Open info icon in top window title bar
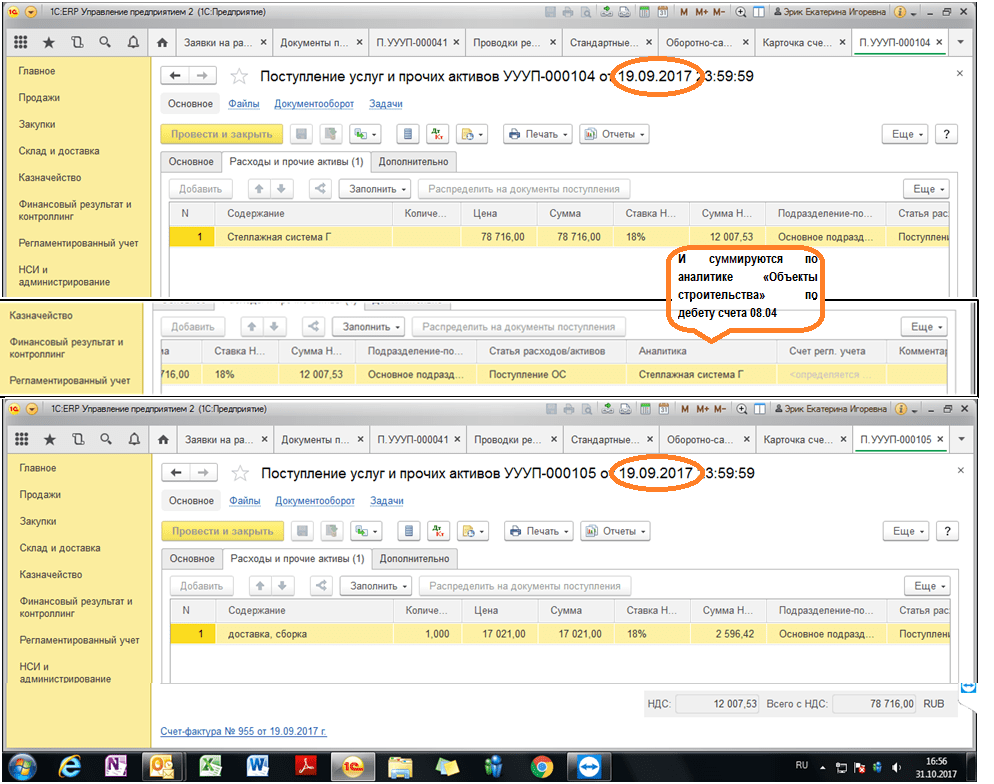This screenshot has height=784, width=994. pos(900,11)
